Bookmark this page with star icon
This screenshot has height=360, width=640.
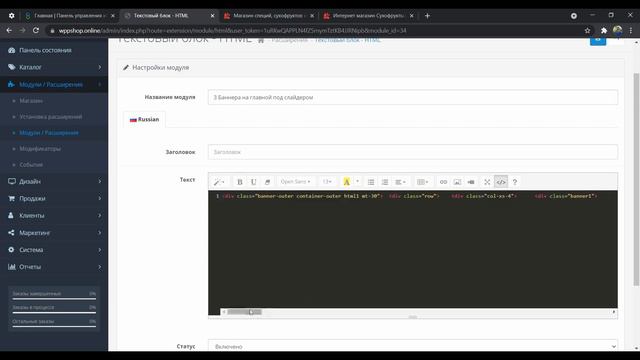coord(587,30)
